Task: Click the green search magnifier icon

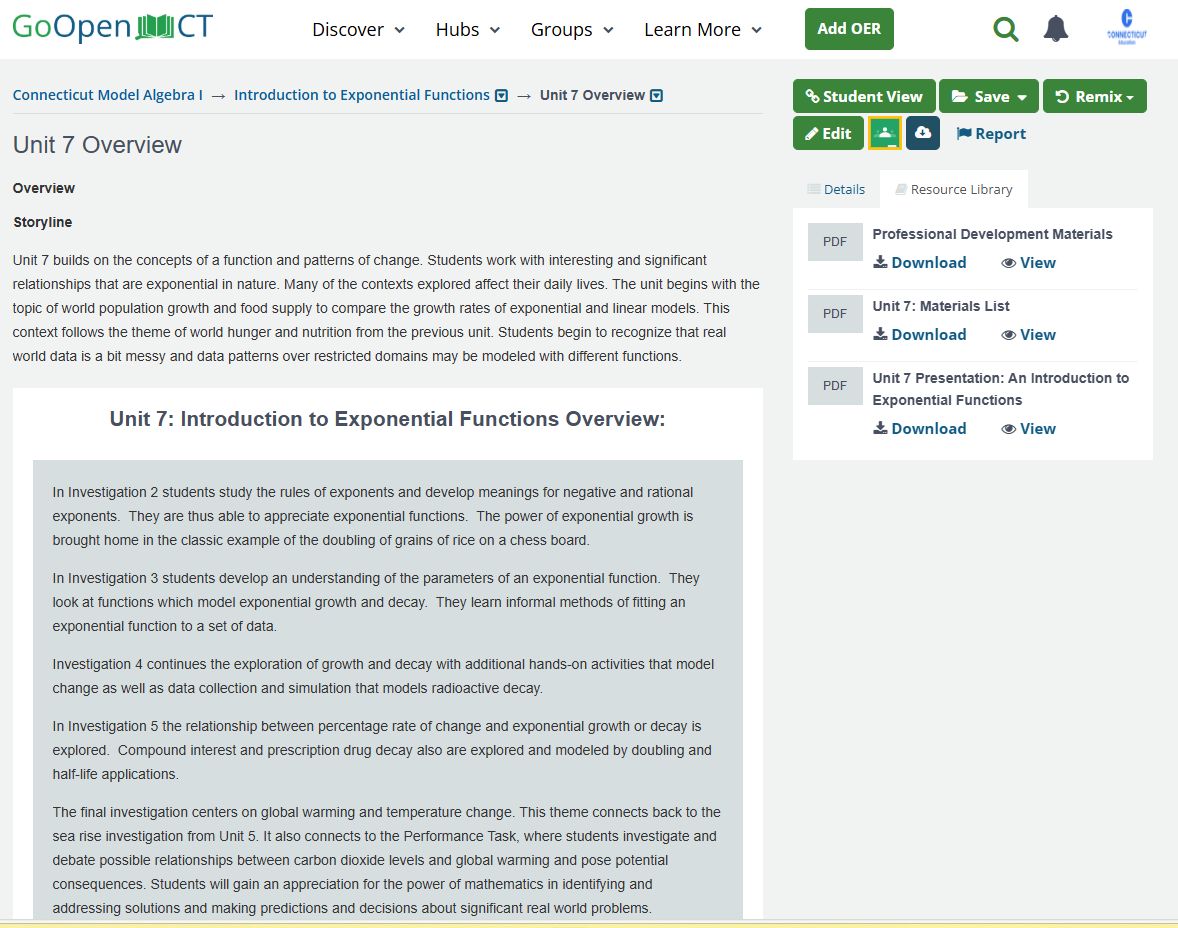Action: (1005, 29)
